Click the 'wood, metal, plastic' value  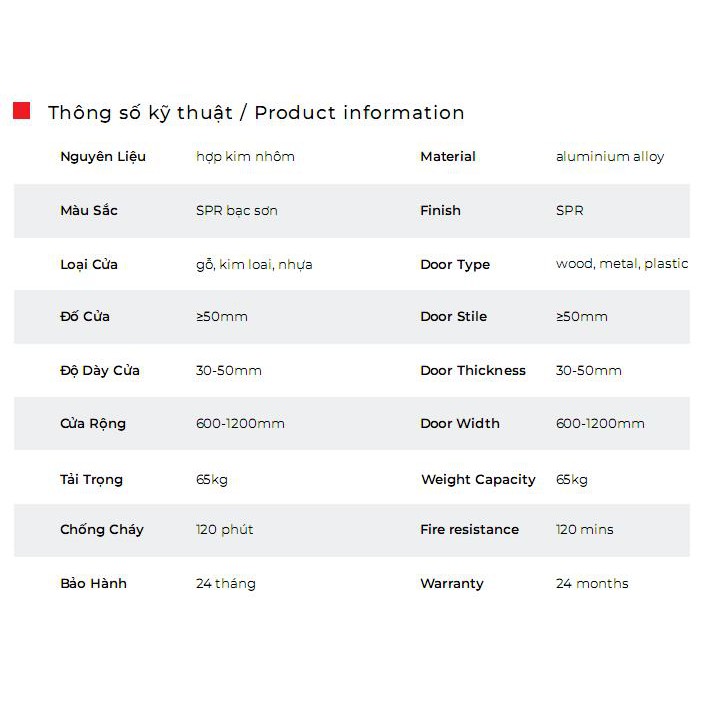click(622, 264)
